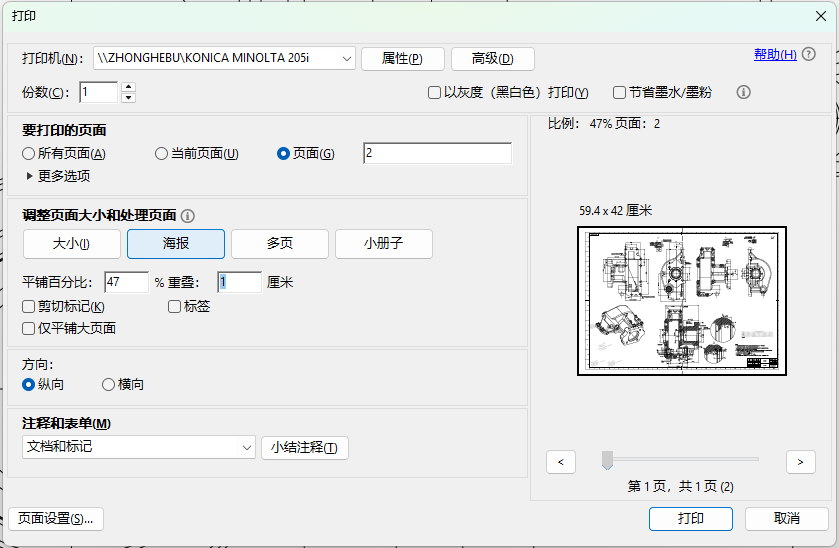Open printer 属性 button
Screen dimensions: 839x548
click(x=403, y=59)
